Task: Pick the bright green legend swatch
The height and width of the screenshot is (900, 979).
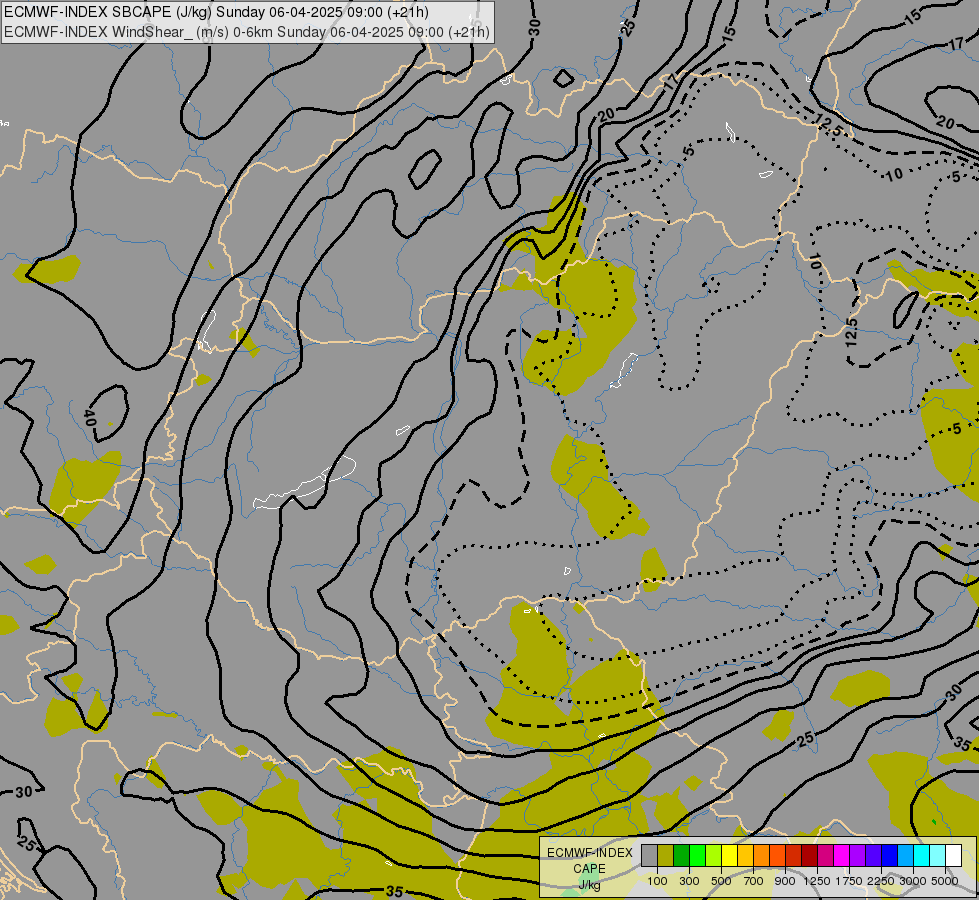Action: pyautogui.click(x=697, y=855)
